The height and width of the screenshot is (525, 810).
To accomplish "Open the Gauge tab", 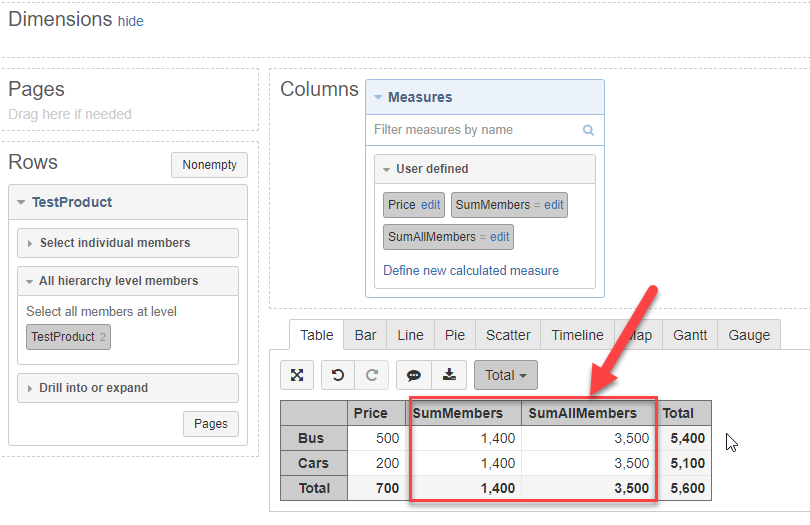I will [x=749, y=335].
